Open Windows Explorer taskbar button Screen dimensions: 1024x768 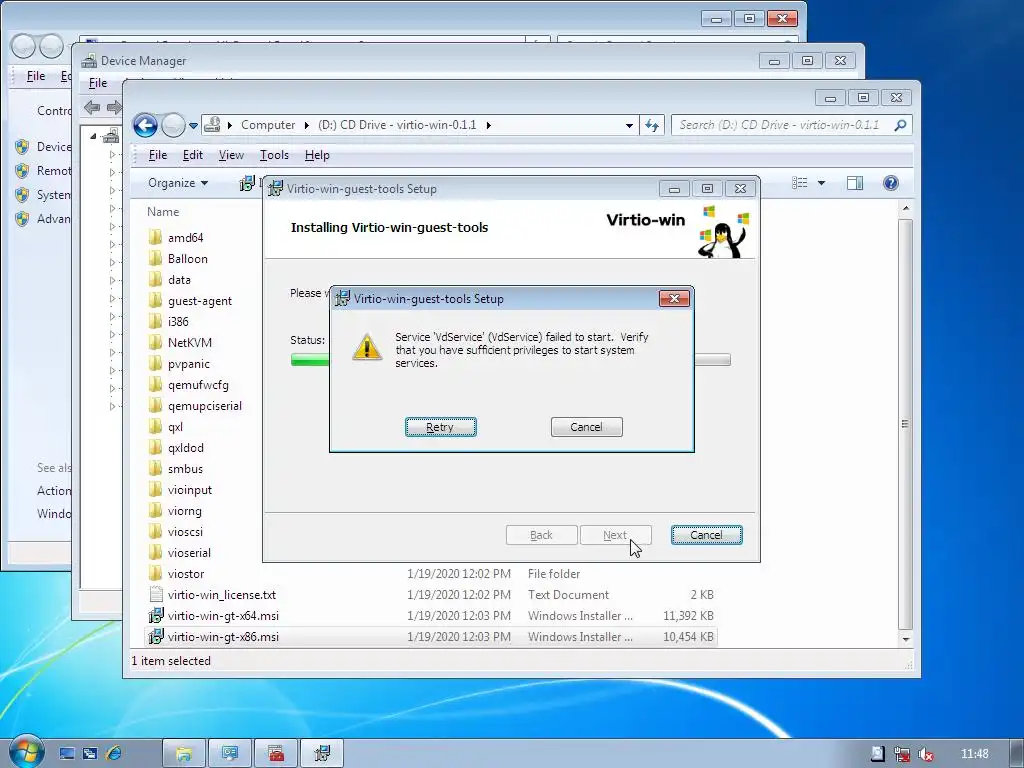coord(184,754)
